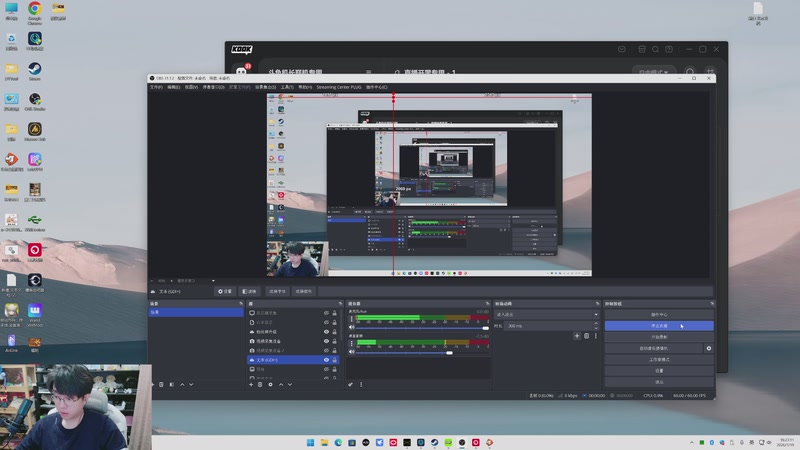Viewport: 800px width, 450px height.
Task: Remove scene transition with trash icon
Action: point(586,336)
